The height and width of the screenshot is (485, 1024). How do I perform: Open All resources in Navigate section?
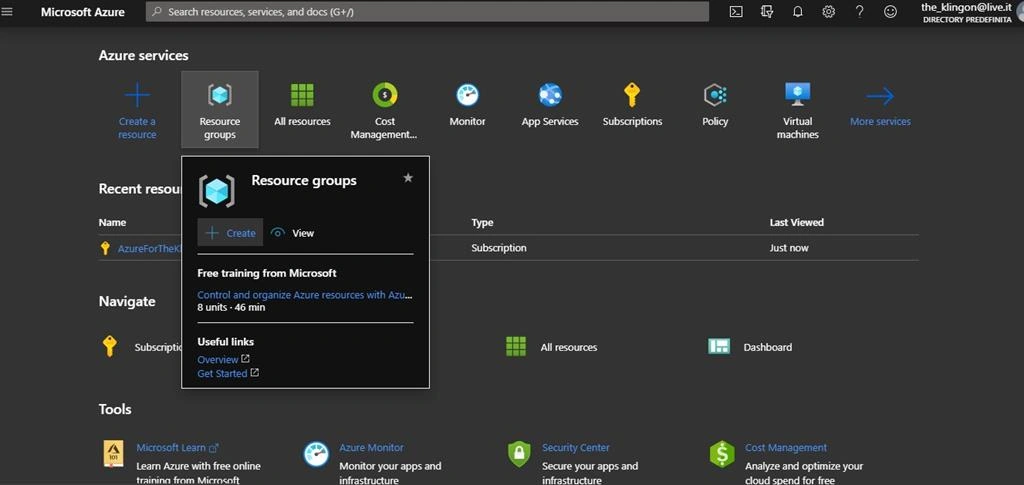(552, 347)
